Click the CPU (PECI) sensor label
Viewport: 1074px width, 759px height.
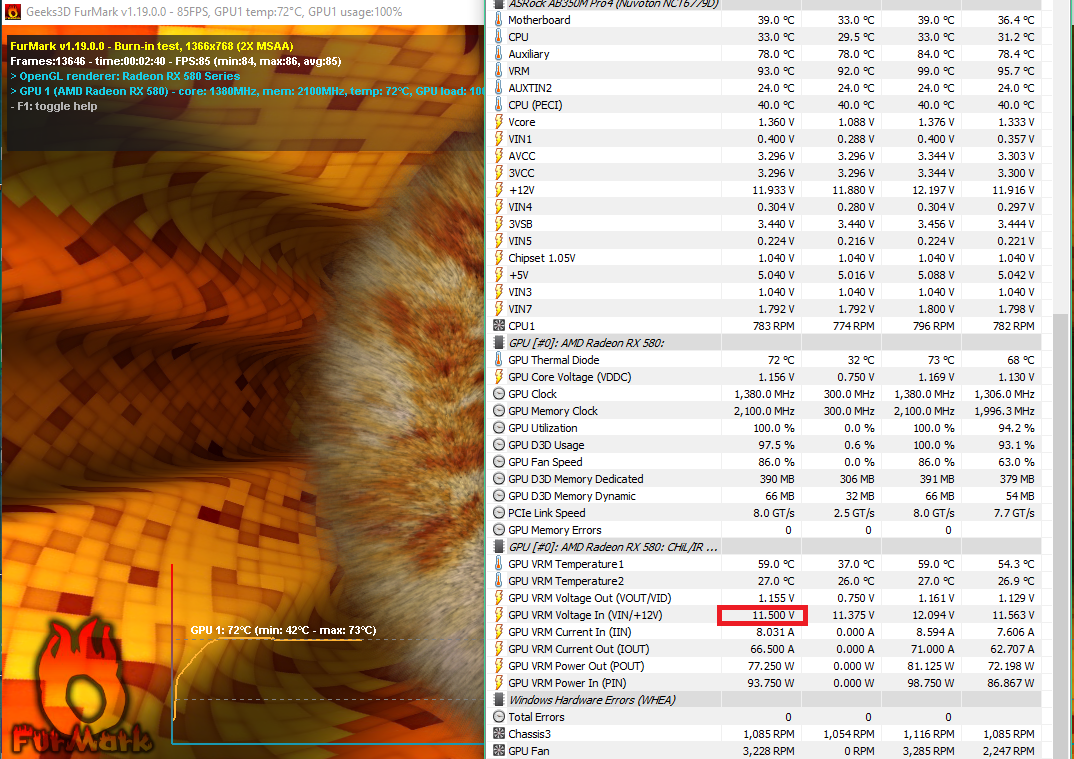point(535,105)
